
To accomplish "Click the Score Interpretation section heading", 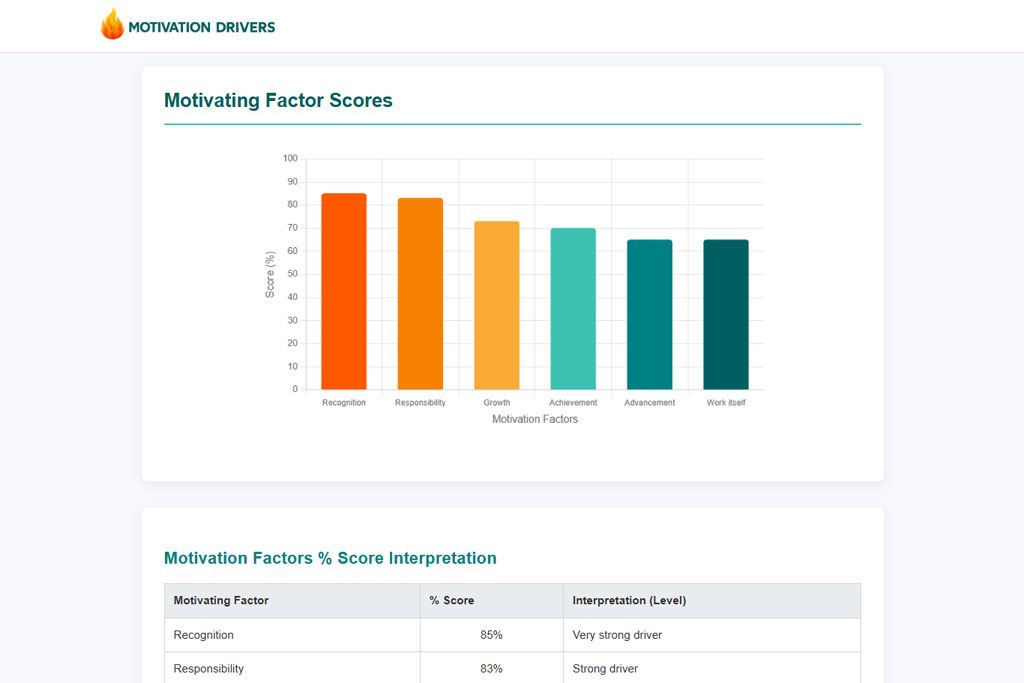I will point(330,558).
